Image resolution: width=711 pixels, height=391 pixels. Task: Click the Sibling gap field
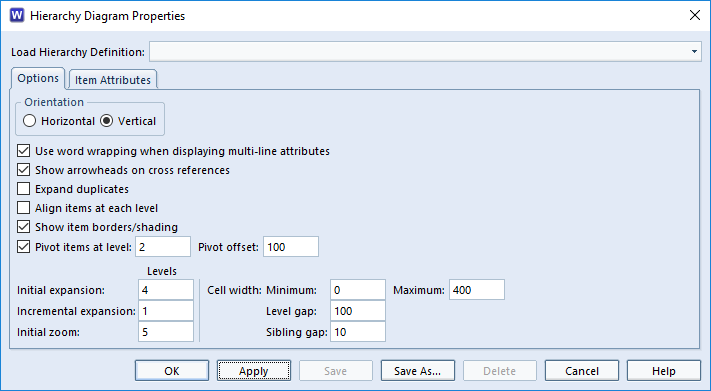point(358,332)
